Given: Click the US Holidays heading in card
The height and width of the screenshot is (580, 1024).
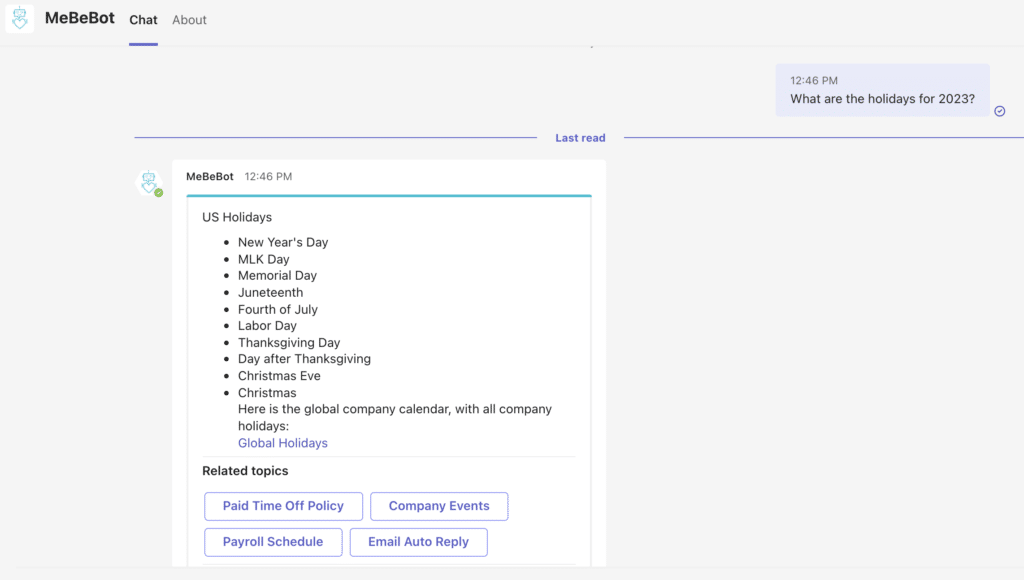Looking at the screenshot, I should pyautogui.click(x=237, y=217).
